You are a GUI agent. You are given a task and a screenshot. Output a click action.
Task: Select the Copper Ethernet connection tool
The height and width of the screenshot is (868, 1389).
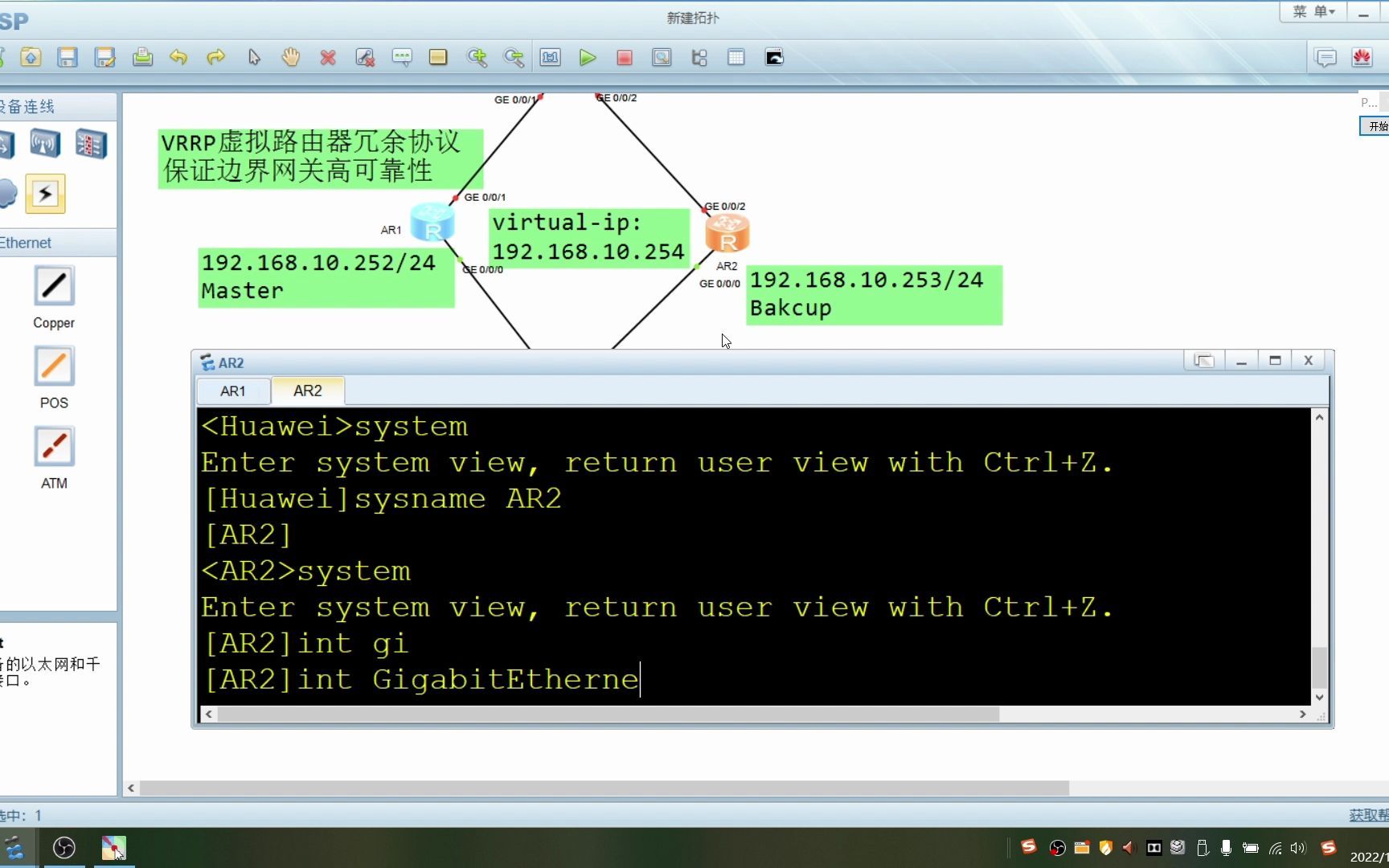point(53,286)
